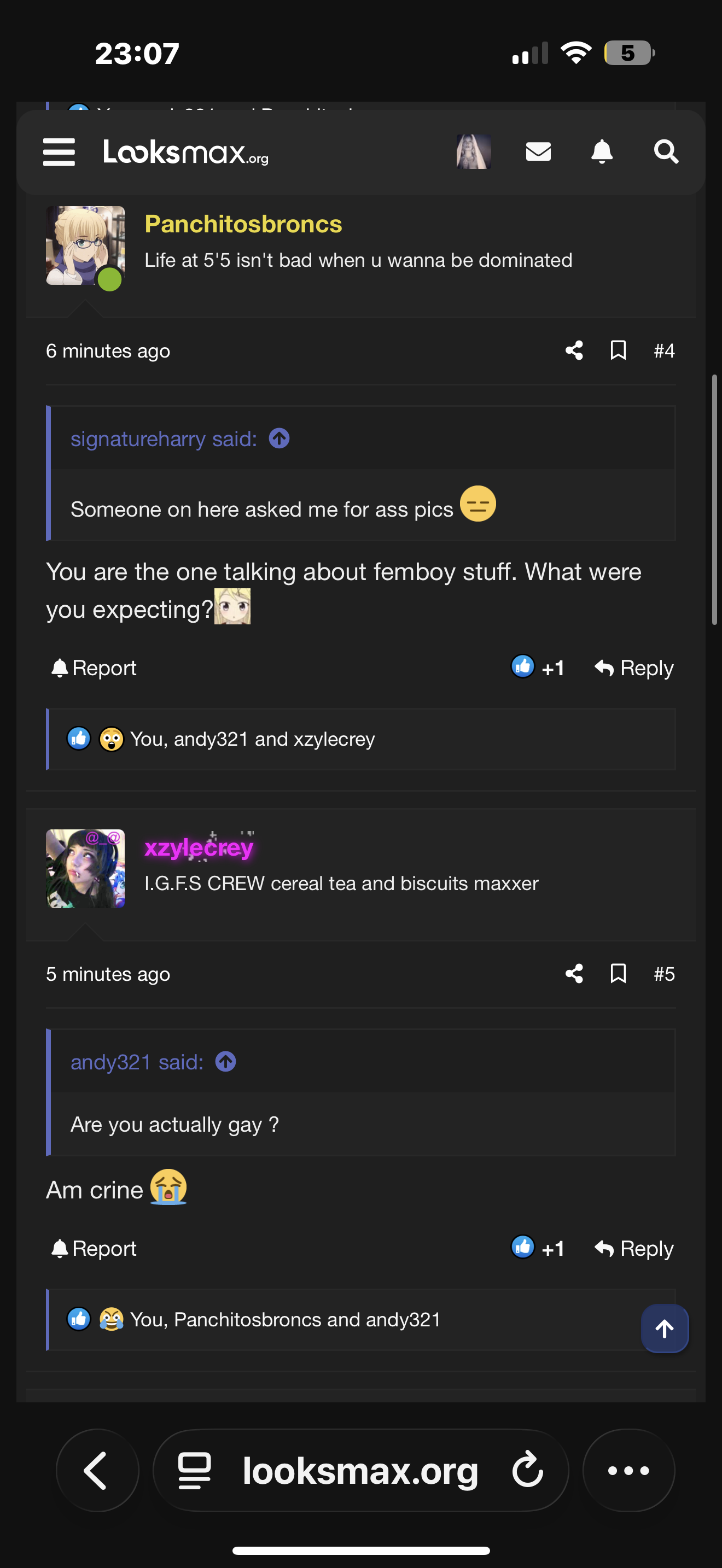Share post #4

[x=574, y=350]
